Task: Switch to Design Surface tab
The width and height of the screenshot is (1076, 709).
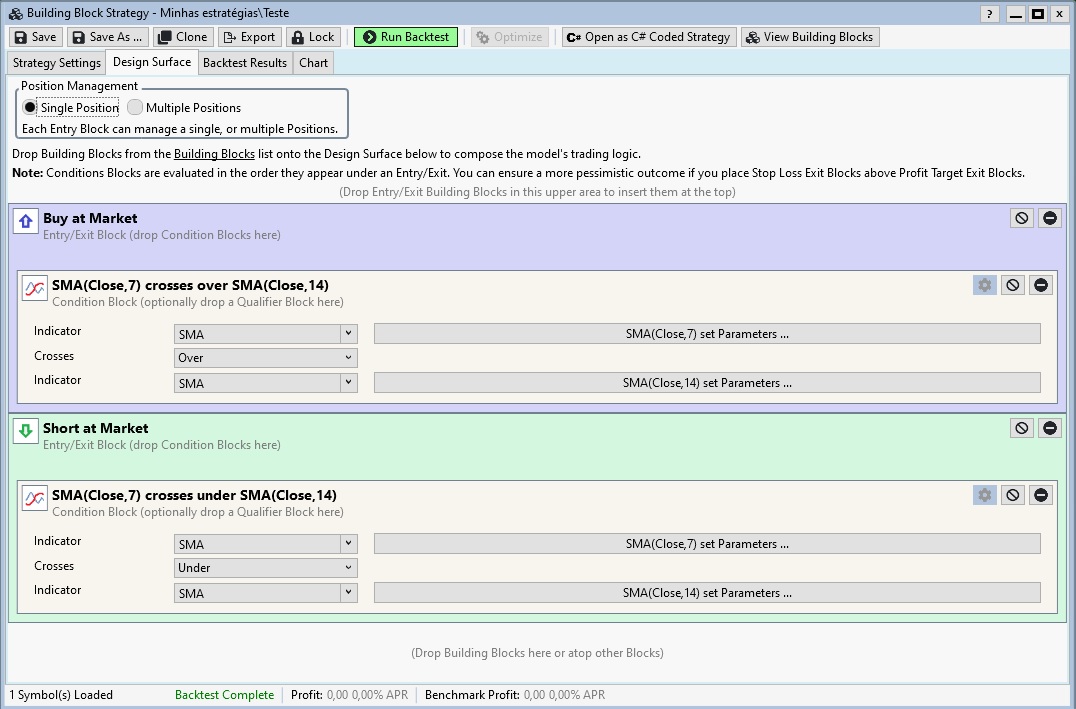Action: [152, 62]
